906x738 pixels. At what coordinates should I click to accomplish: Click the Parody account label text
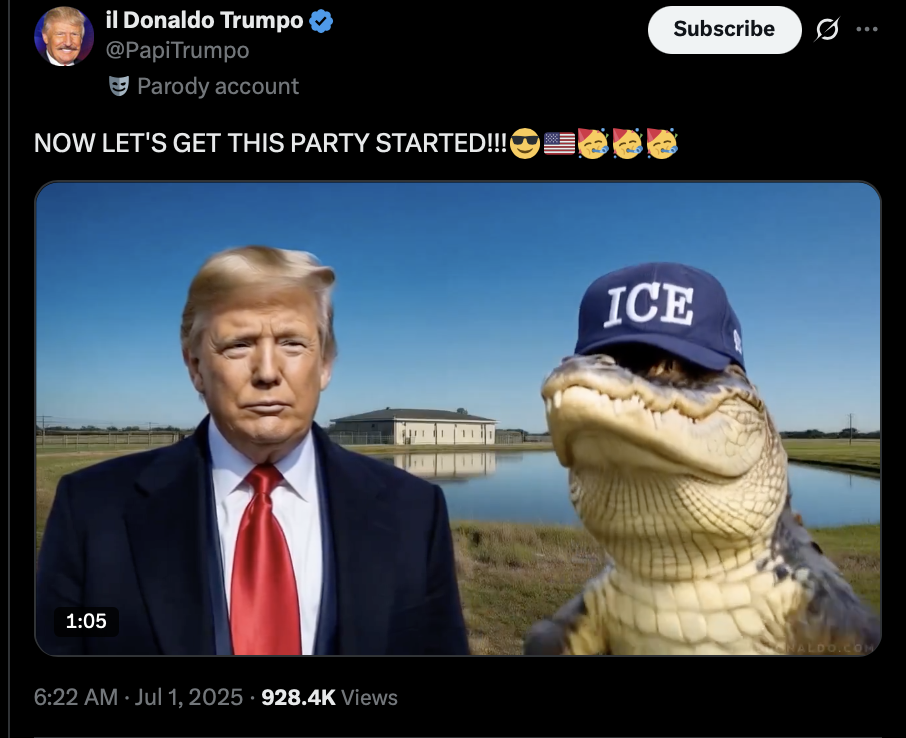point(218,87)
